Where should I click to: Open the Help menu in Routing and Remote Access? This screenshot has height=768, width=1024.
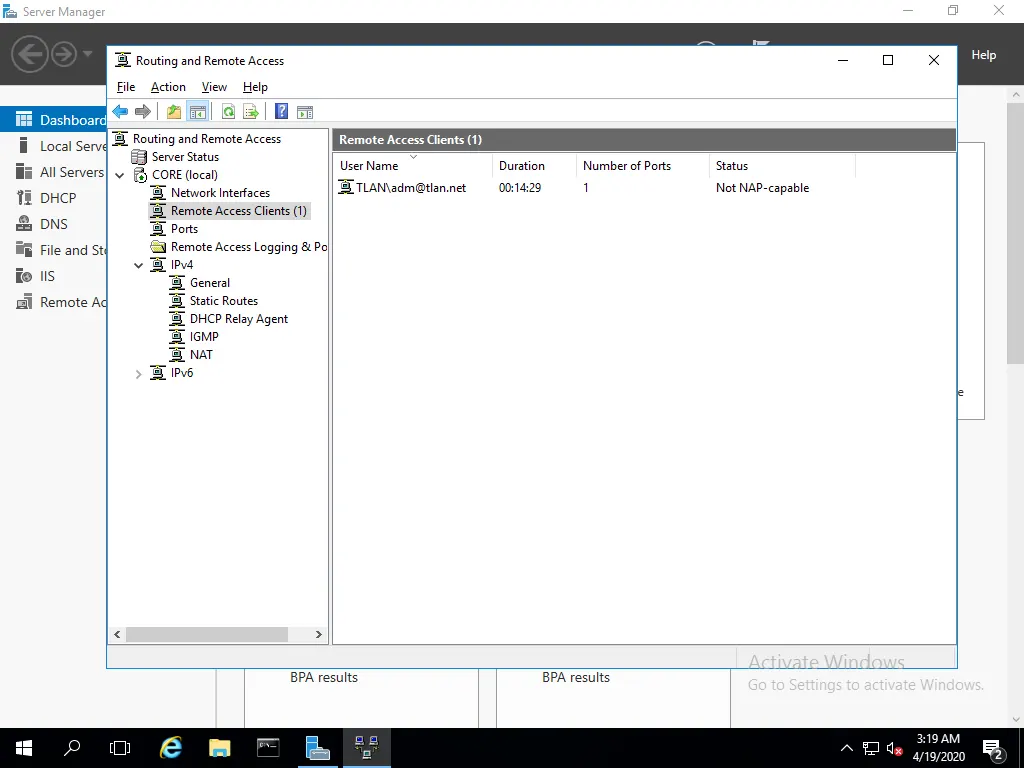[x=255, y=87]
